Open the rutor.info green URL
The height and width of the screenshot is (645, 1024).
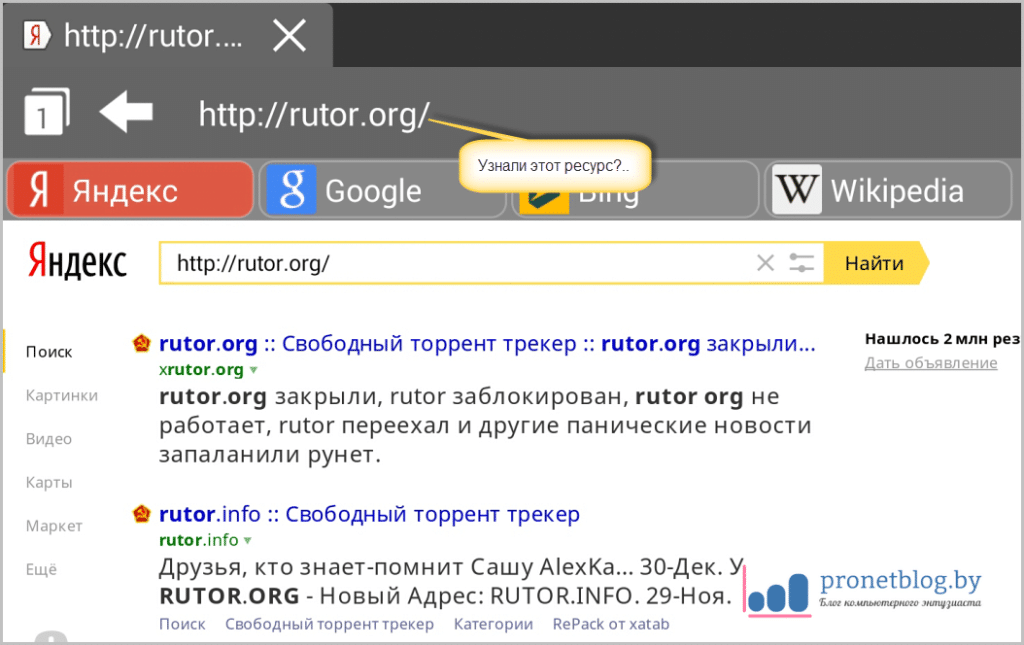click(x=199, y=540)
